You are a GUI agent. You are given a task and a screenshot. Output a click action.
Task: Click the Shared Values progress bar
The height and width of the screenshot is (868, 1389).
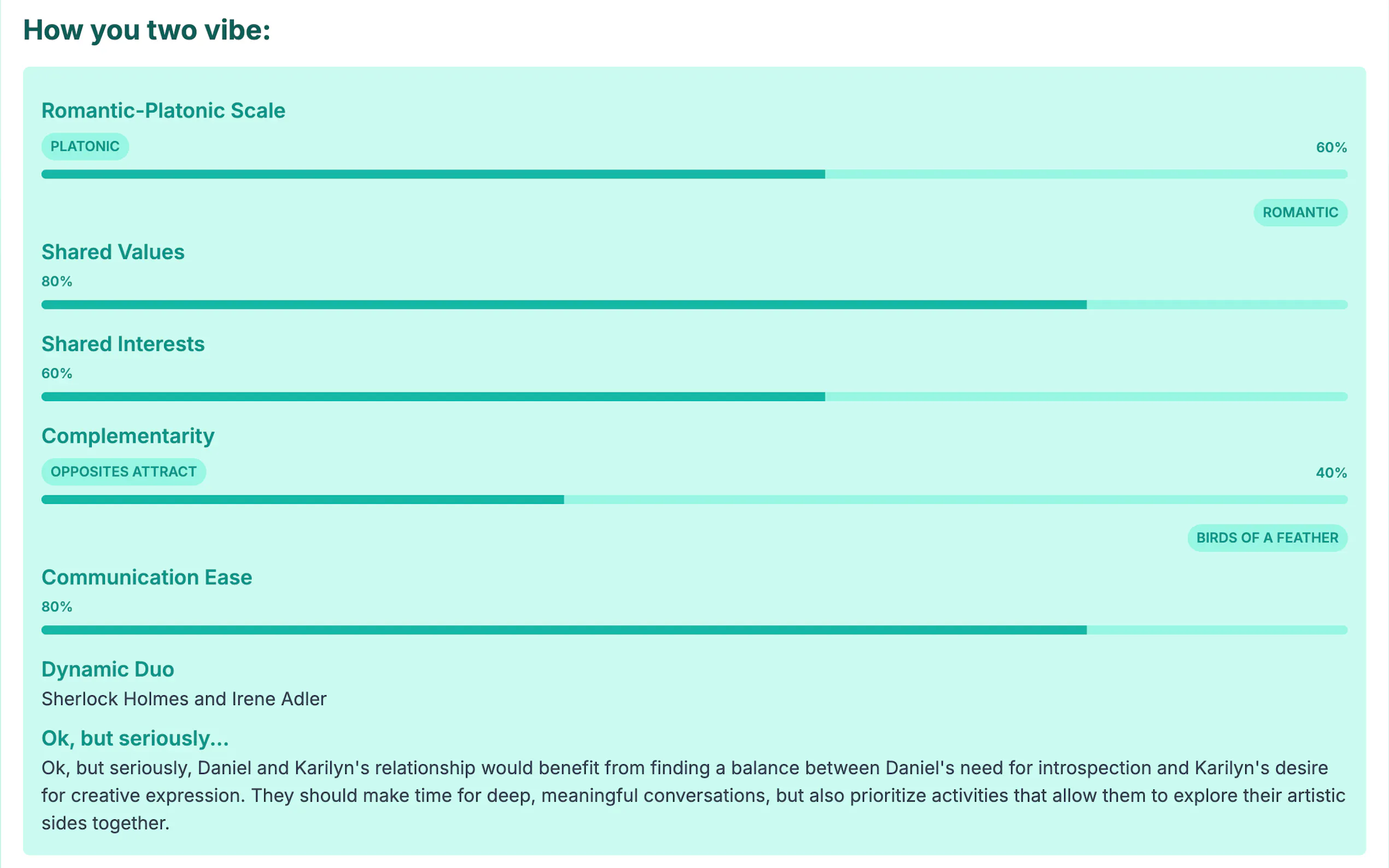tap(693, 304)
